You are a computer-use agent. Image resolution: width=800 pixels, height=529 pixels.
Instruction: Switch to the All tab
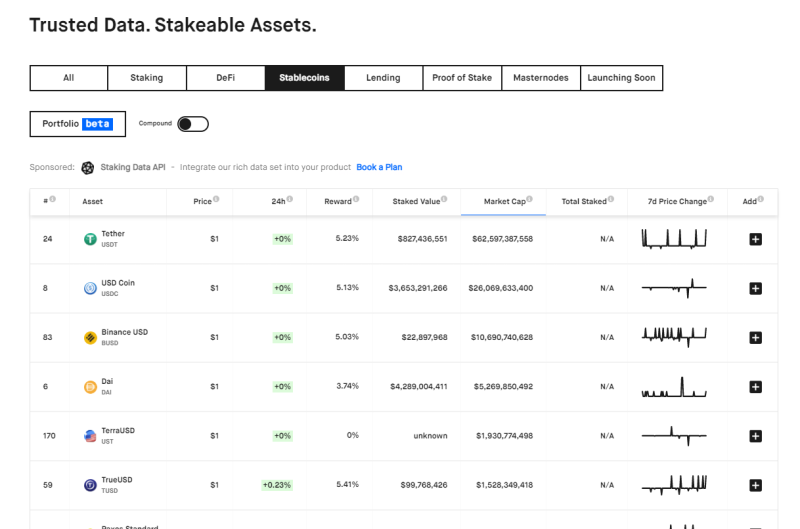(69, 78)
